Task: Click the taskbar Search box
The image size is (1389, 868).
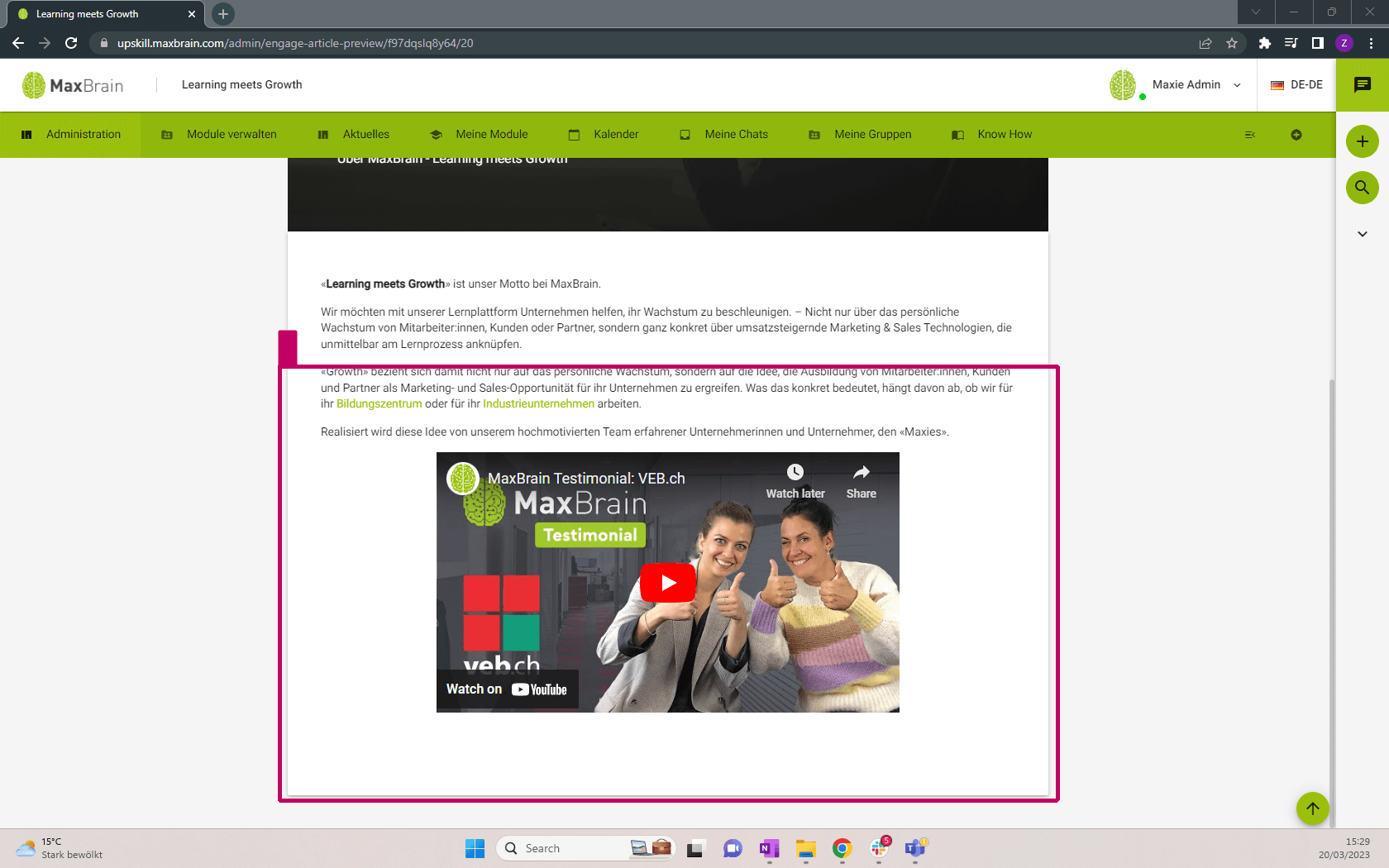Action: point(586,848)
